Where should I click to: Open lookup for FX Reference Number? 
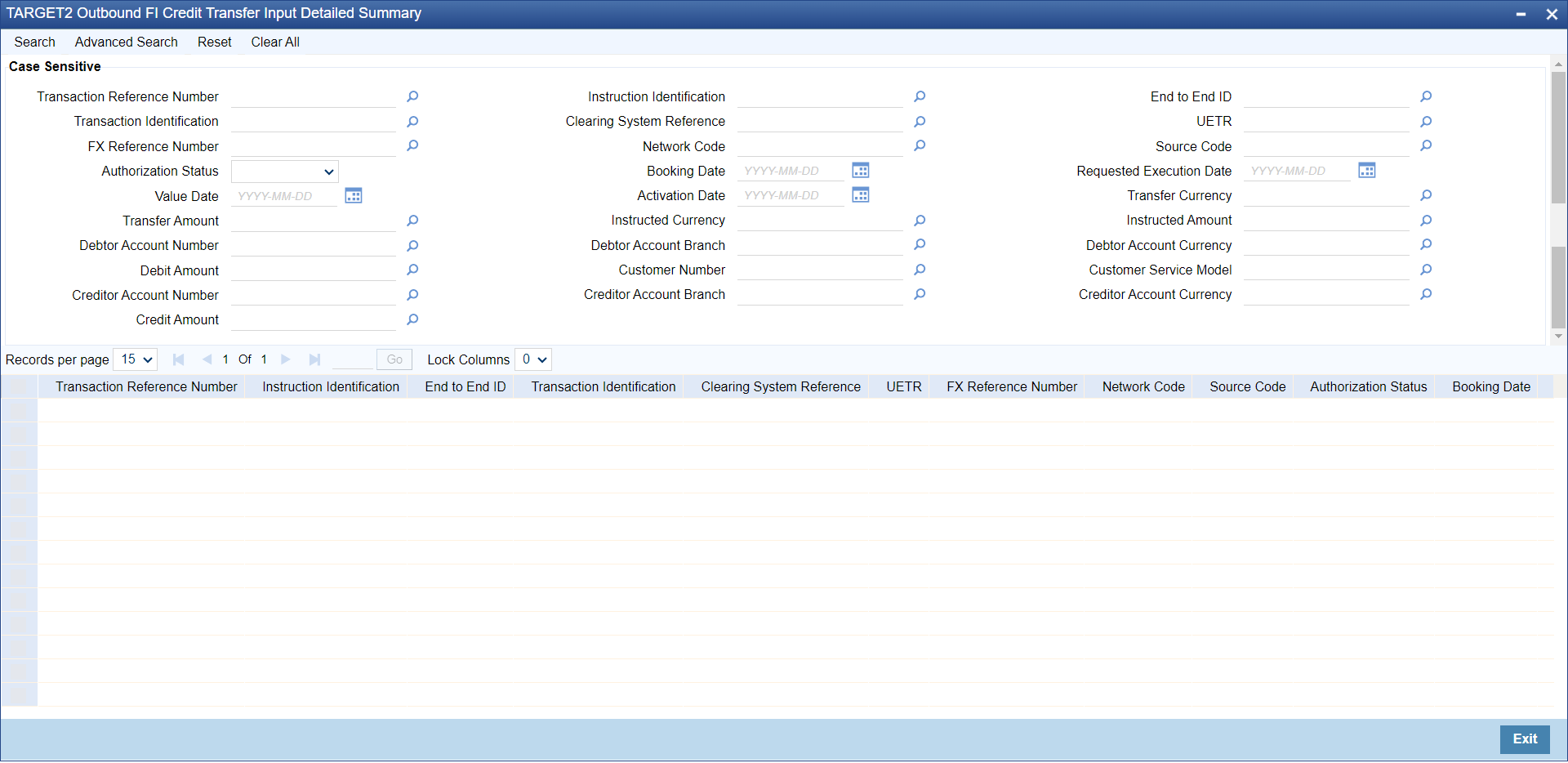point(412,146)
